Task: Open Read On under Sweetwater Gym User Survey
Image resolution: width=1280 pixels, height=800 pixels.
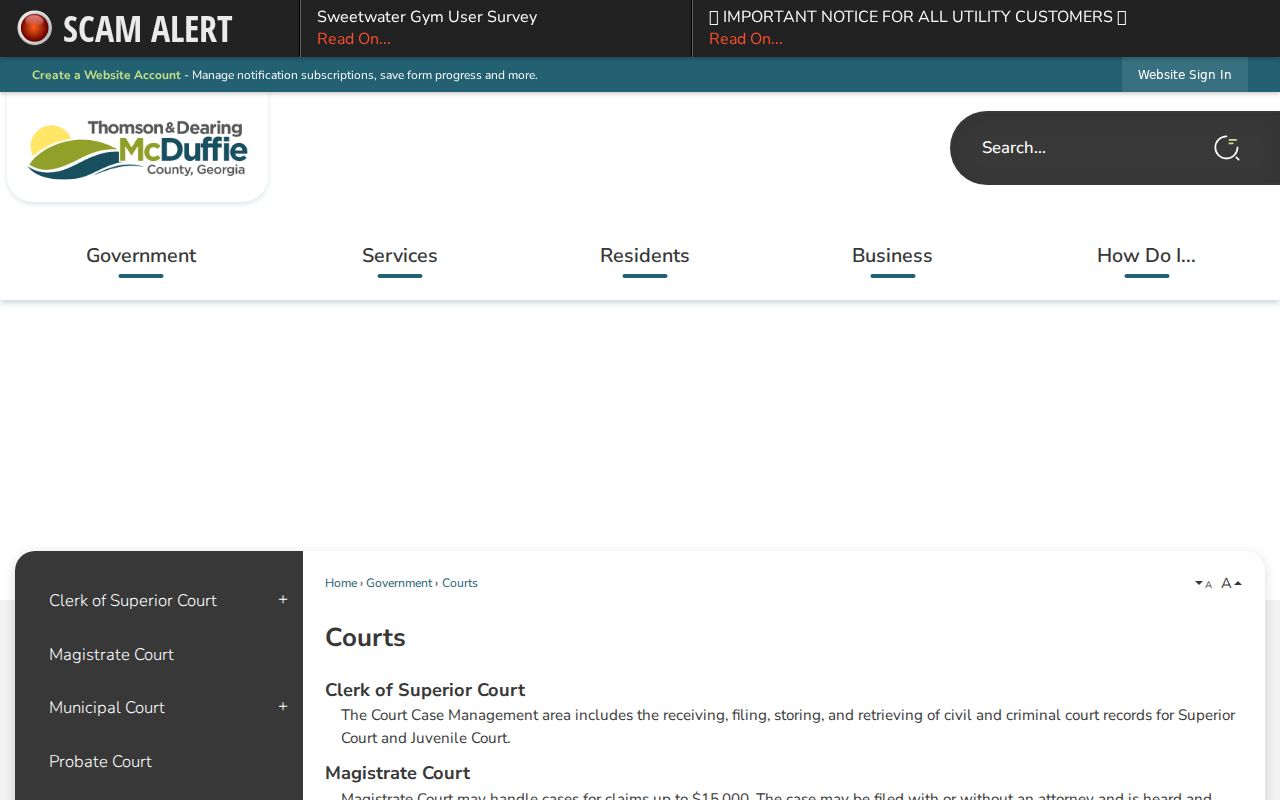Action: pyautogui.click(x=354, y=39)
